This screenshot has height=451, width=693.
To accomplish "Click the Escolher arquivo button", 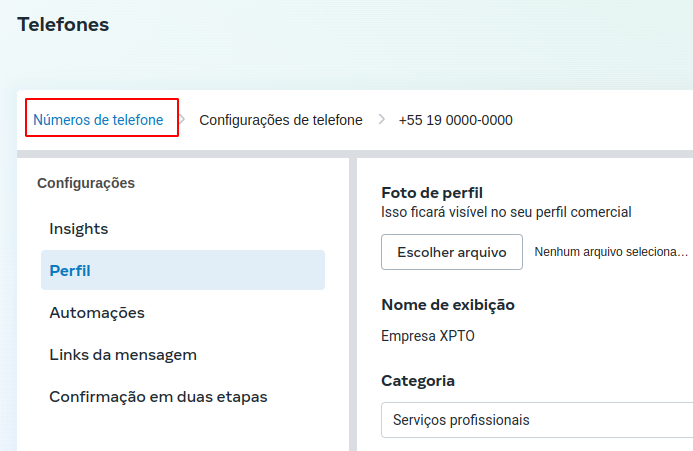I will coord(452,252).
